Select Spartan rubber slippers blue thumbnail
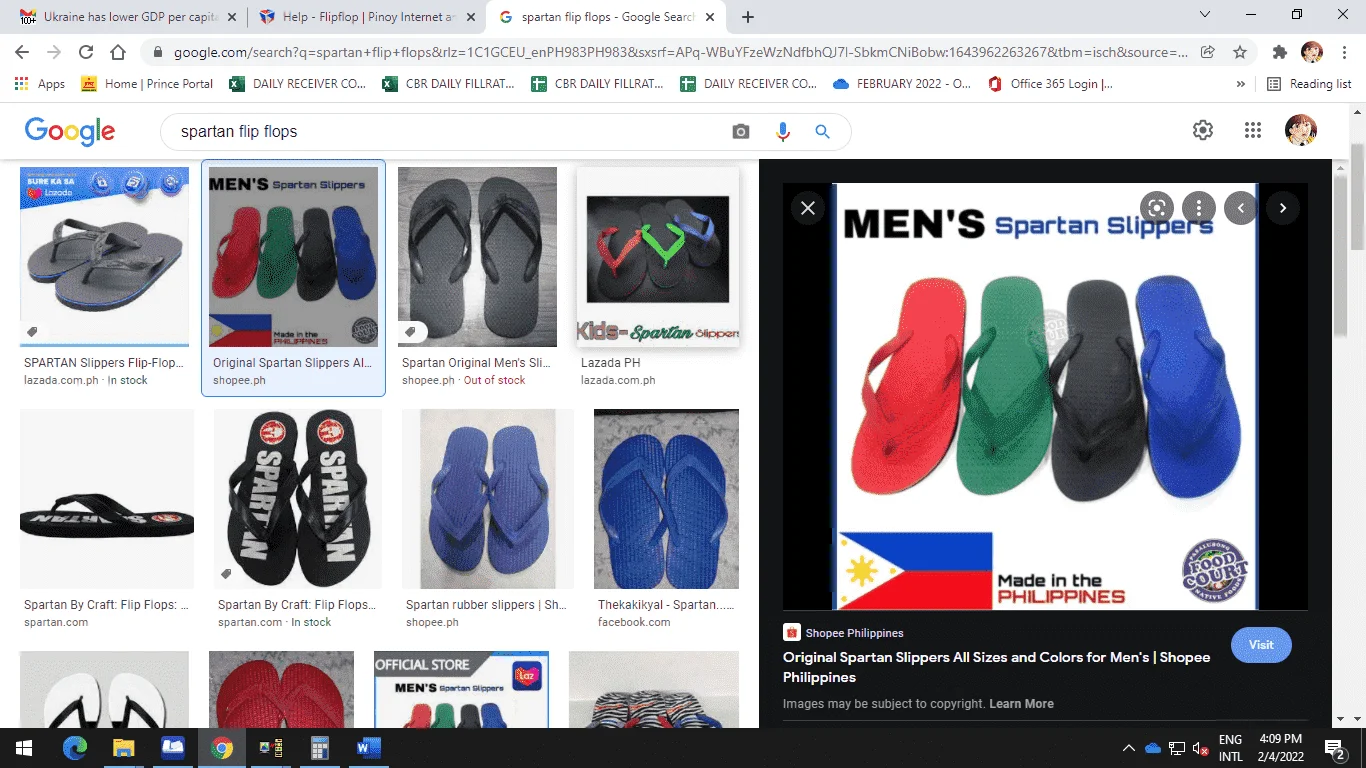This screenshot has width=1366, height=768. tap(488, 499)
